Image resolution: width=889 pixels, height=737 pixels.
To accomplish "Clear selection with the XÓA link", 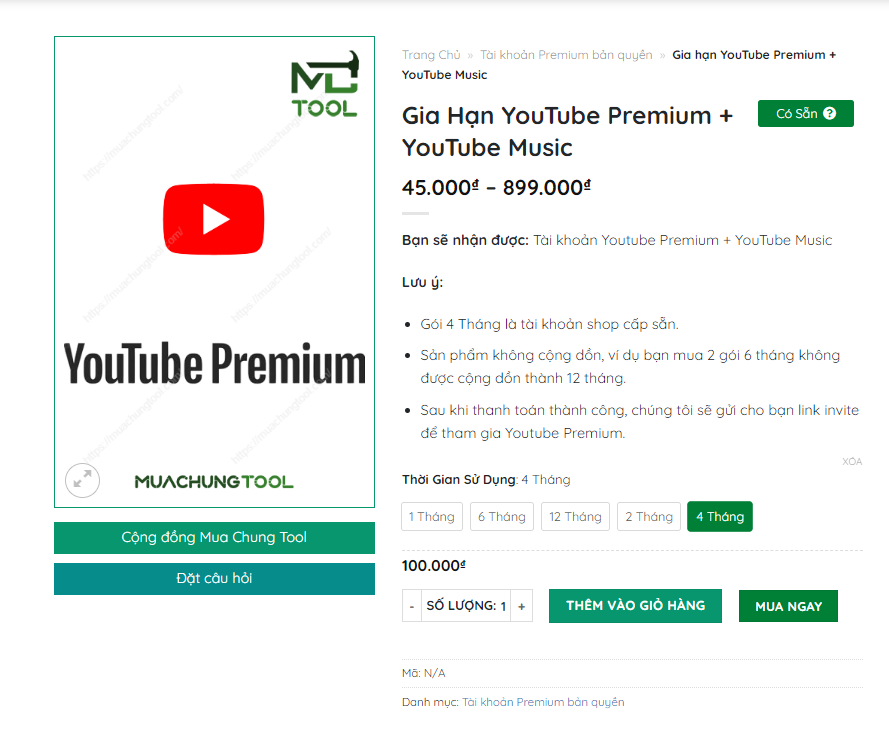I will pyautogui.click(x=852, y=461).
